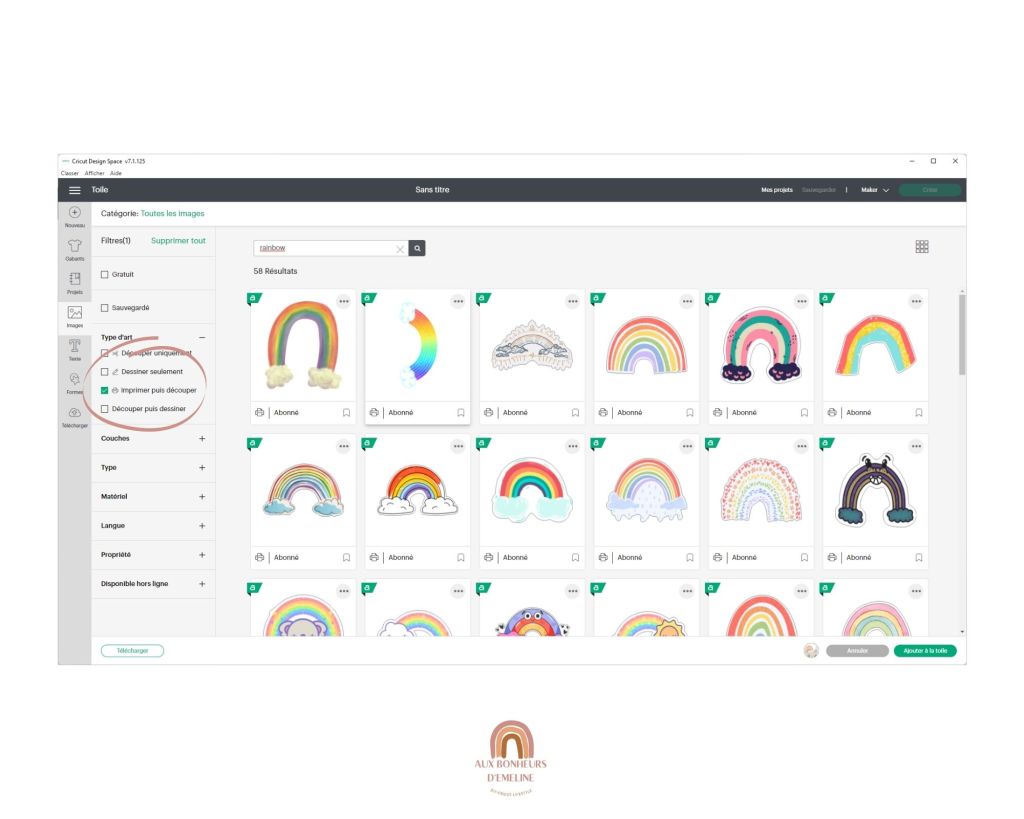This screenshot has height=819, width=1024.
Task: Open the Maker machine dropdown
Action: pyautogui.click(x=875, y=190)
